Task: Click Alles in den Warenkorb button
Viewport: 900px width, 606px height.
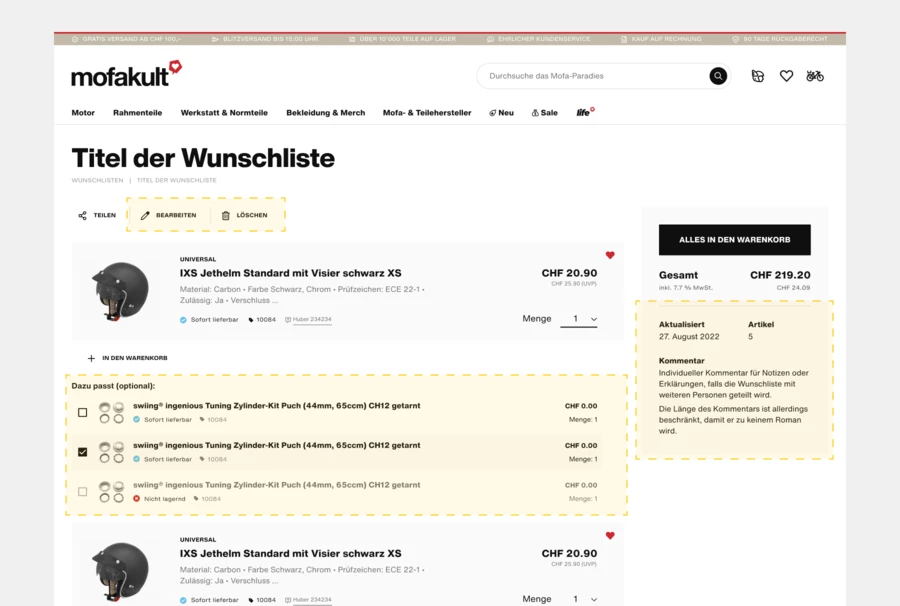Action: (734, 240)
